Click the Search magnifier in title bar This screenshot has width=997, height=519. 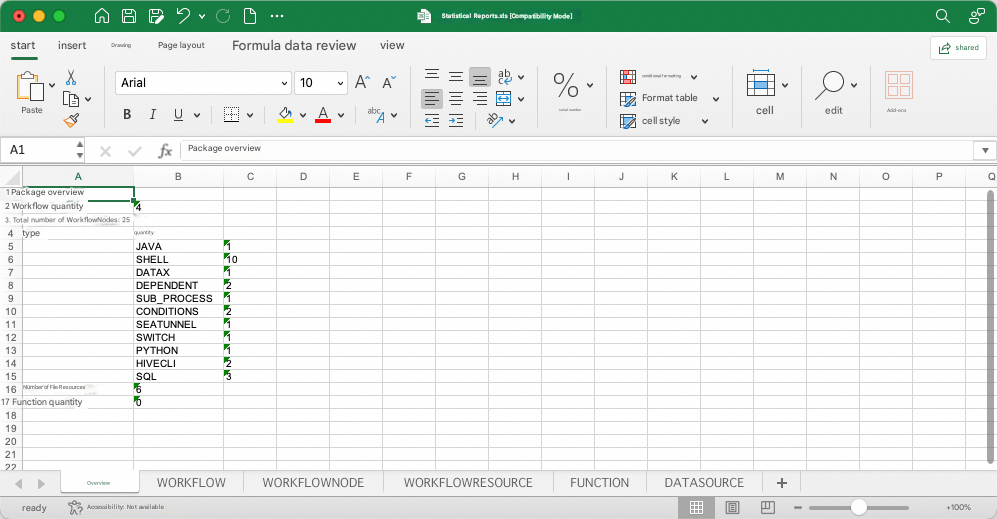point(943,16)
